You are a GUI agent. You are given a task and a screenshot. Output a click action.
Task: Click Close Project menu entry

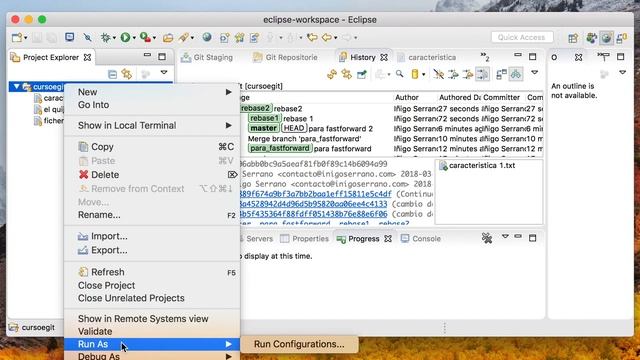click(x=152, y=285)
